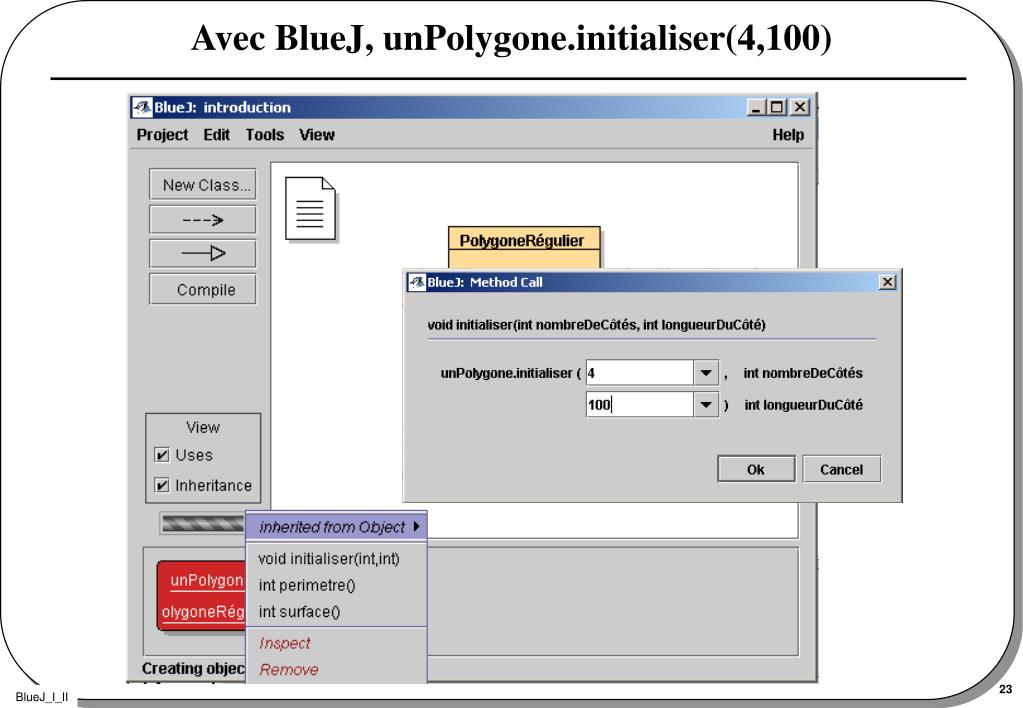Screen dimensions: 1023x708
Task: Click the method signature text void initialiser
Action: [x=596, y=324]
